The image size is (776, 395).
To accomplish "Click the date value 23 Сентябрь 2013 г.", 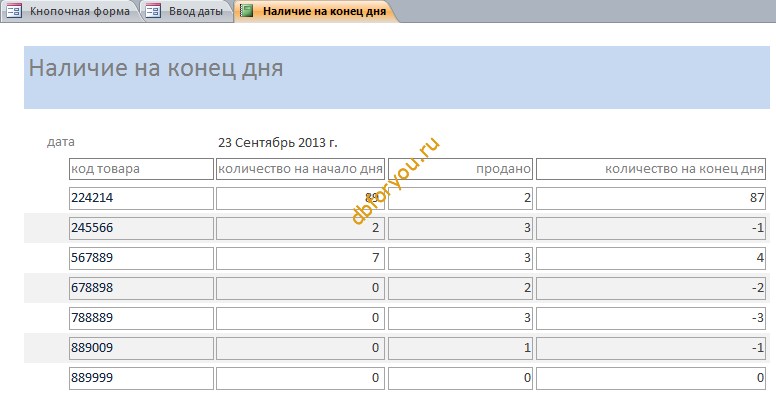I will (x=278, y=143).
